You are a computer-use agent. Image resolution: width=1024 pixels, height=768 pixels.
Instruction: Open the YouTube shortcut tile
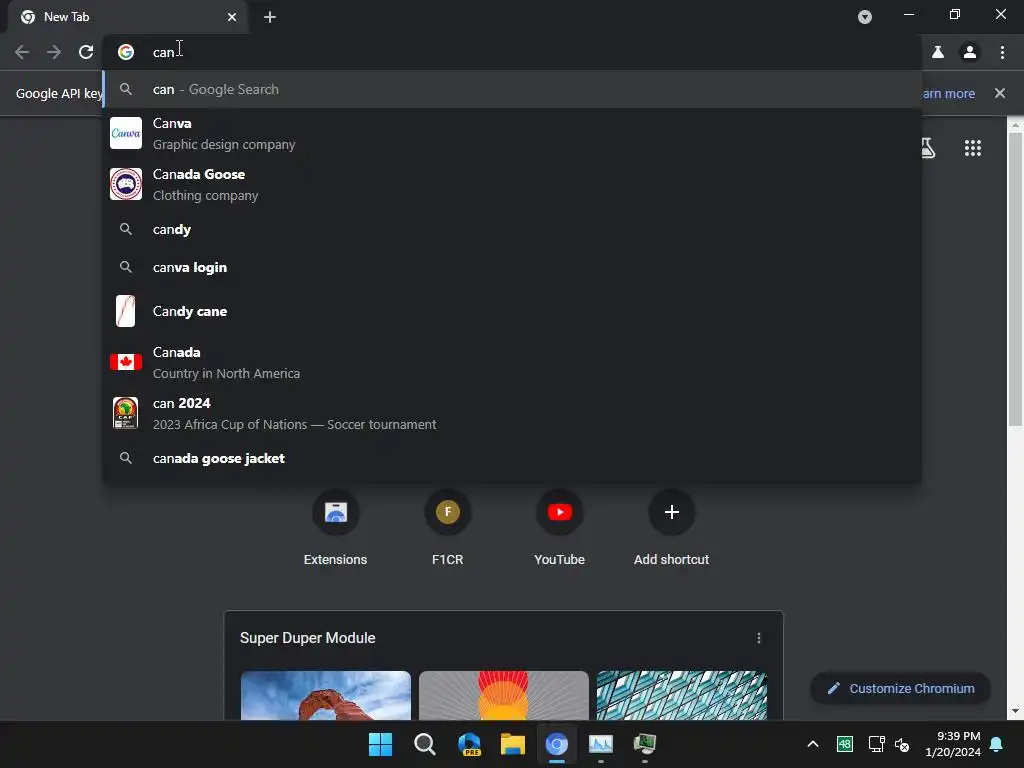(x=560, y=528)
